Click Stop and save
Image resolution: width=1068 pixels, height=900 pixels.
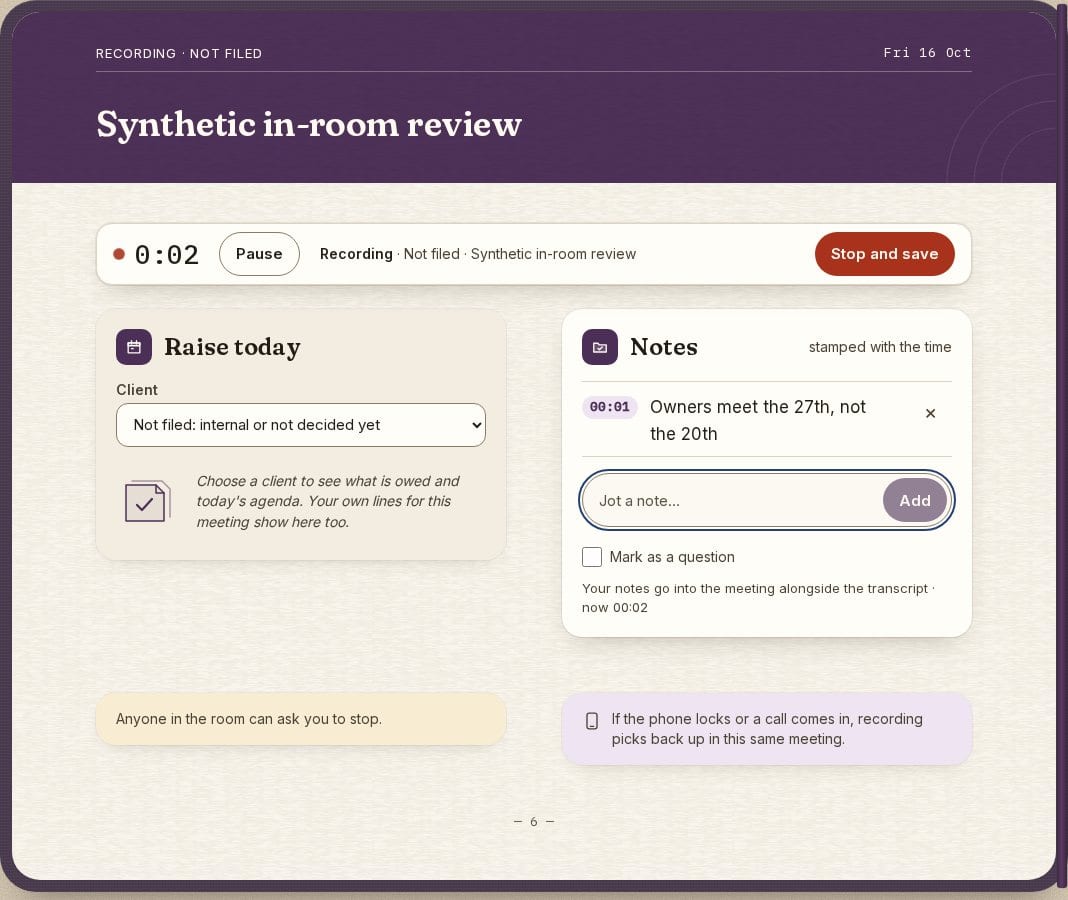[884, 254]
